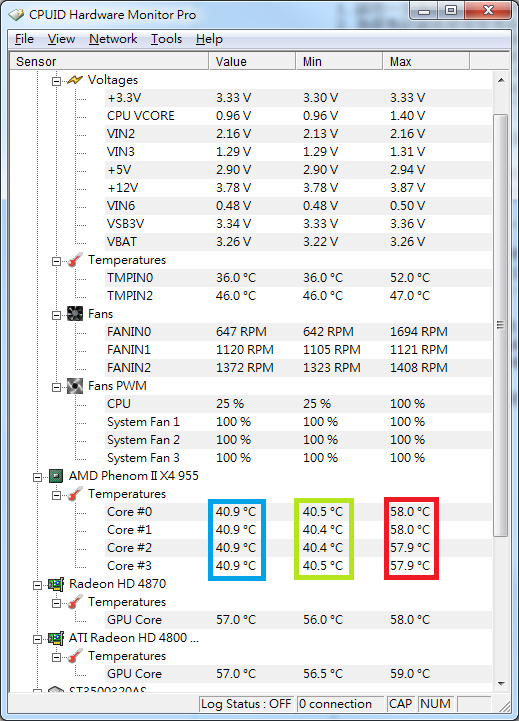This screenshot has width=519, height=721.
Task: Click thermometer icon under AMD Phenom II
Action: (75, 494)
